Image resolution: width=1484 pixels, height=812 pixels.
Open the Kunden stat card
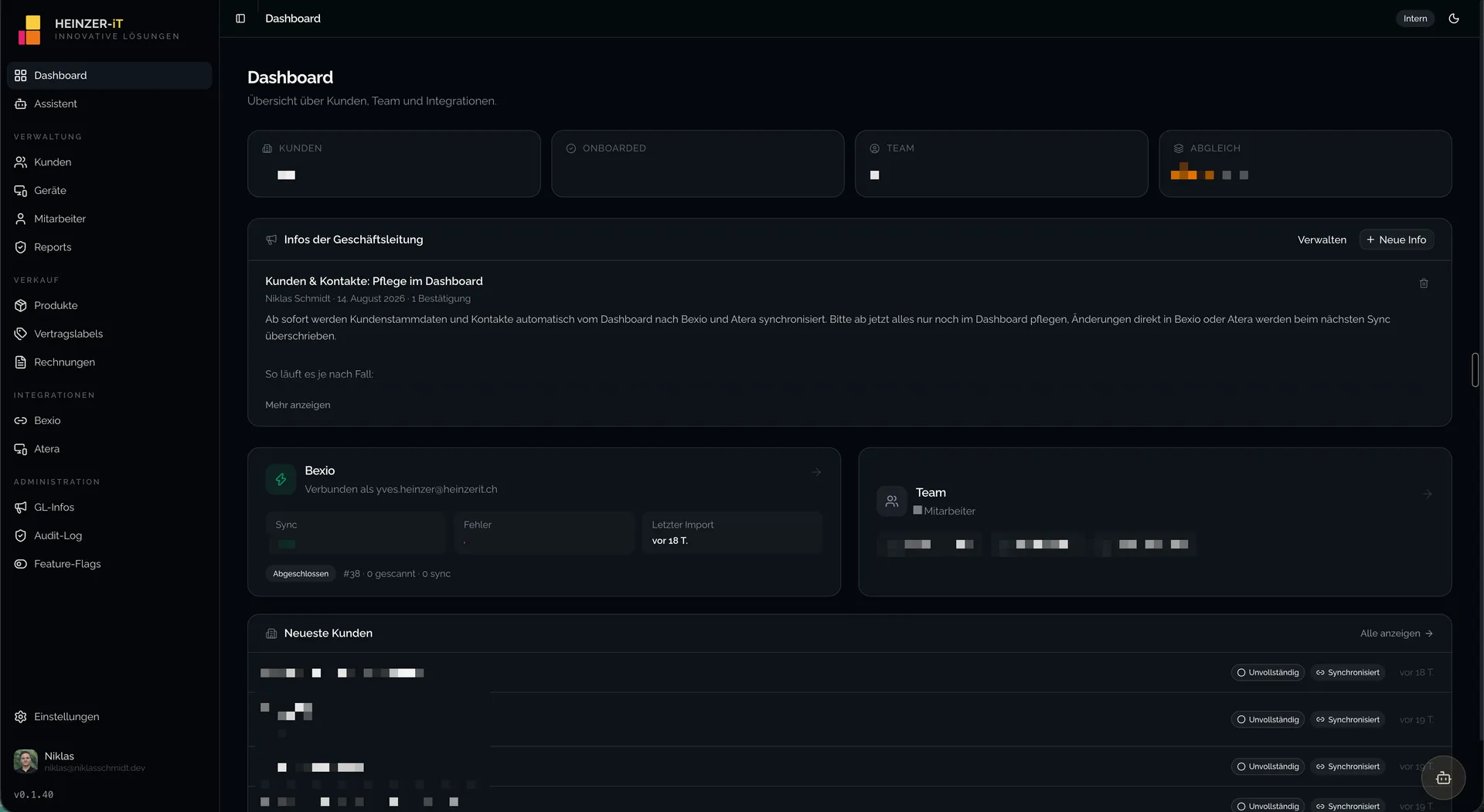394,164
